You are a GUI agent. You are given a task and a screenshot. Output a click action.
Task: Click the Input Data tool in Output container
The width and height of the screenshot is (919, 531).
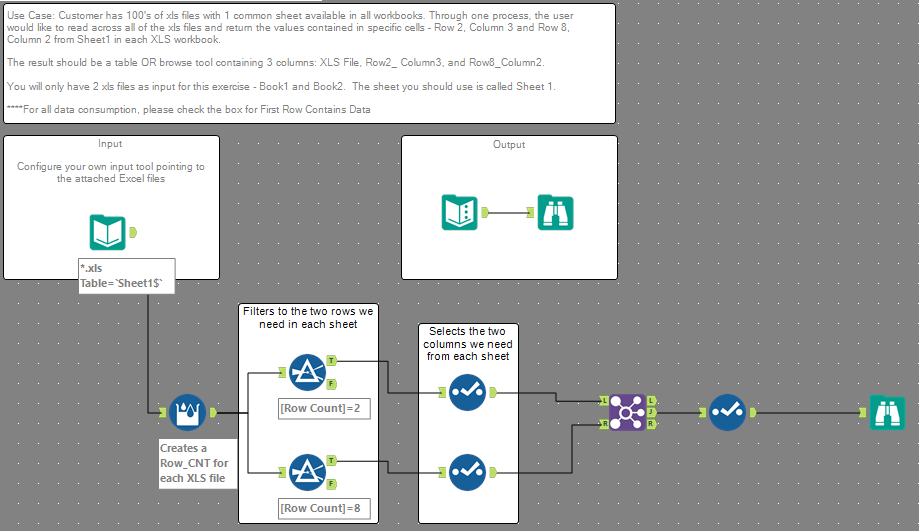click(460, 212)
